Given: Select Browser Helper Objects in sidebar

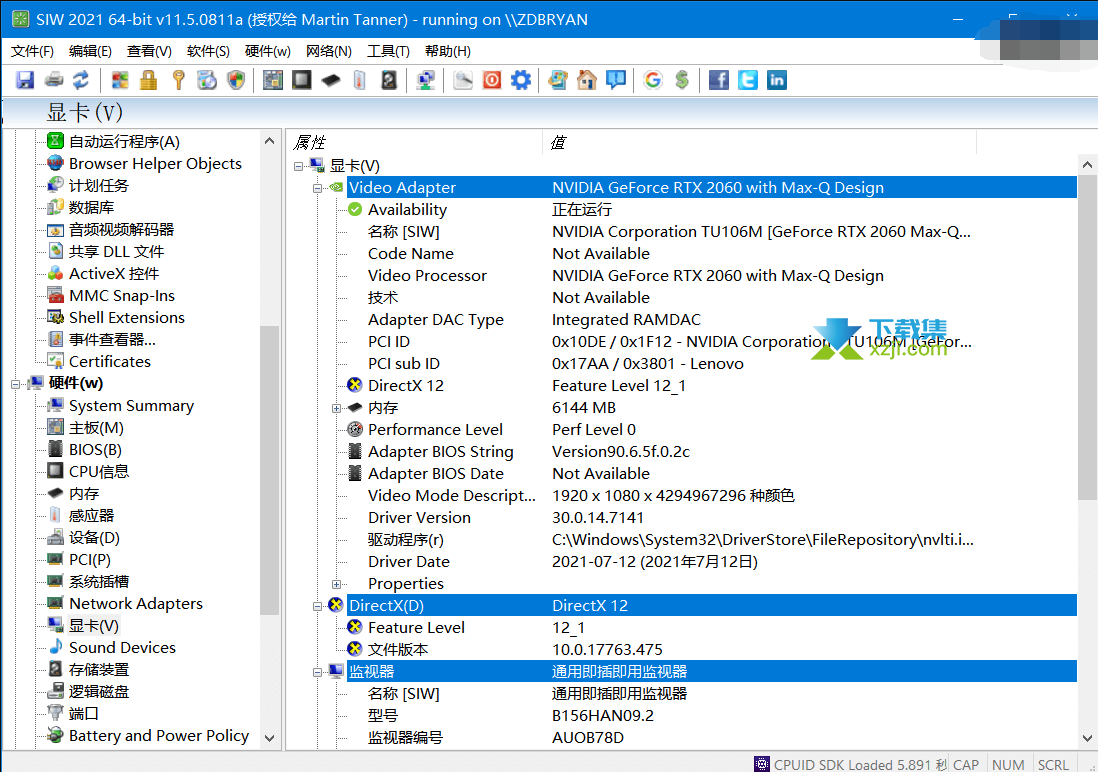Looking at the screenshot, I should tap(155, 164).
